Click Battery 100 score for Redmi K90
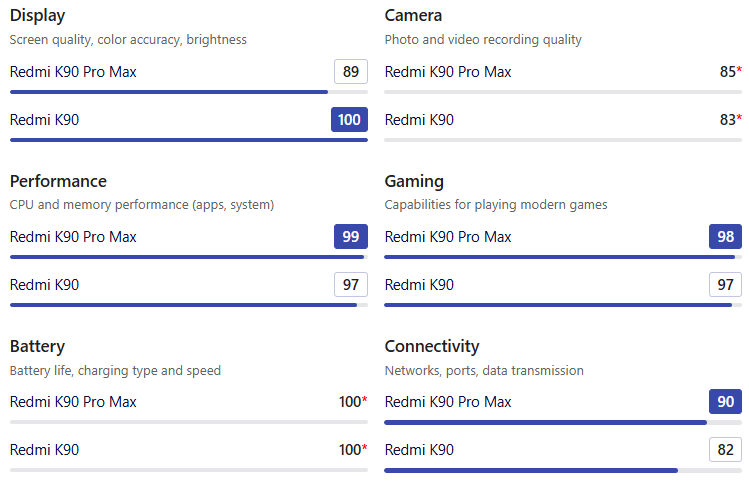 pyautogui.click(x=353, y=450)
